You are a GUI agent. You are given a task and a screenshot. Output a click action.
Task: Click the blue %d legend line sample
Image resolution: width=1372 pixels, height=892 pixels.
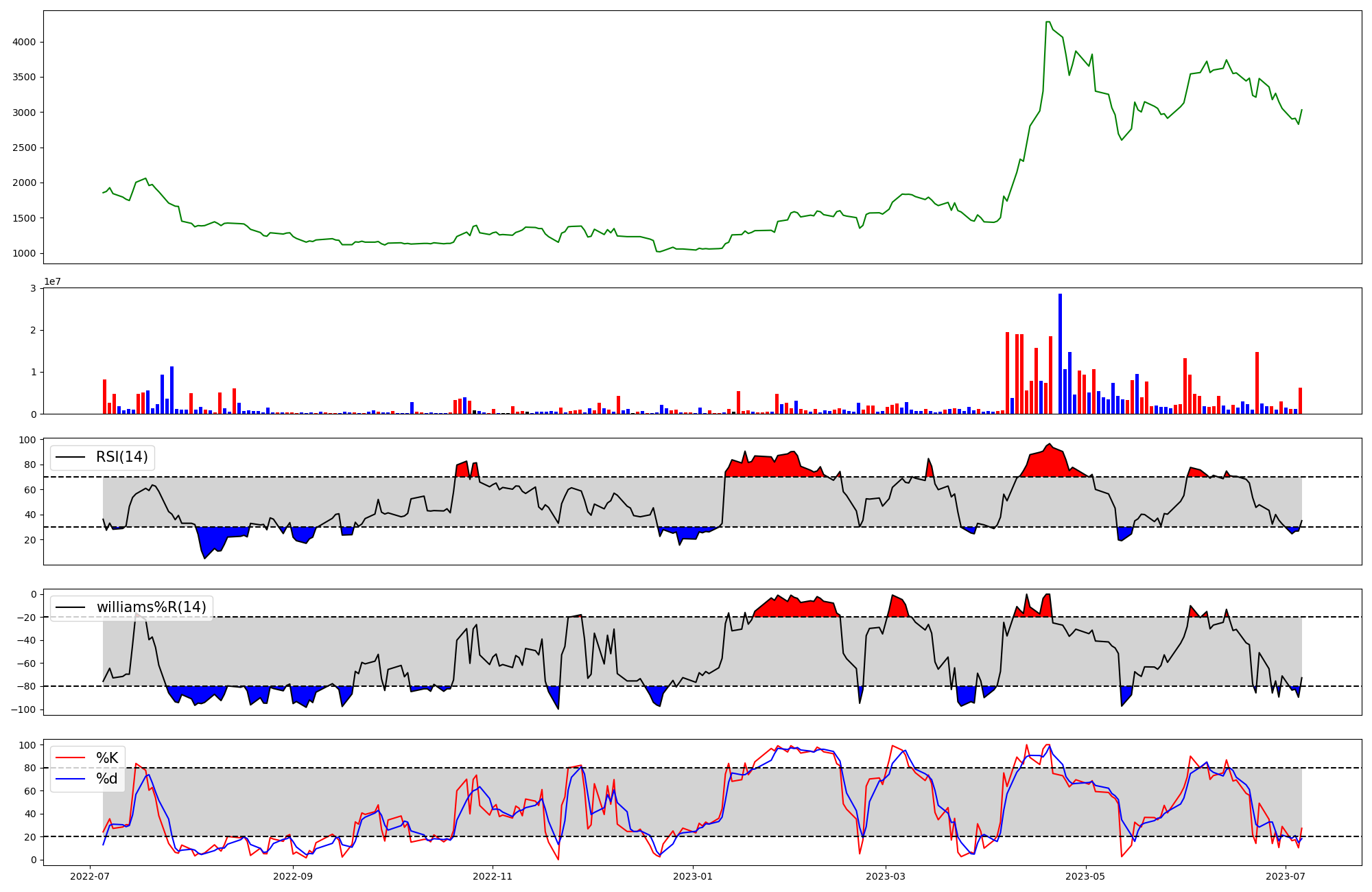70,779
